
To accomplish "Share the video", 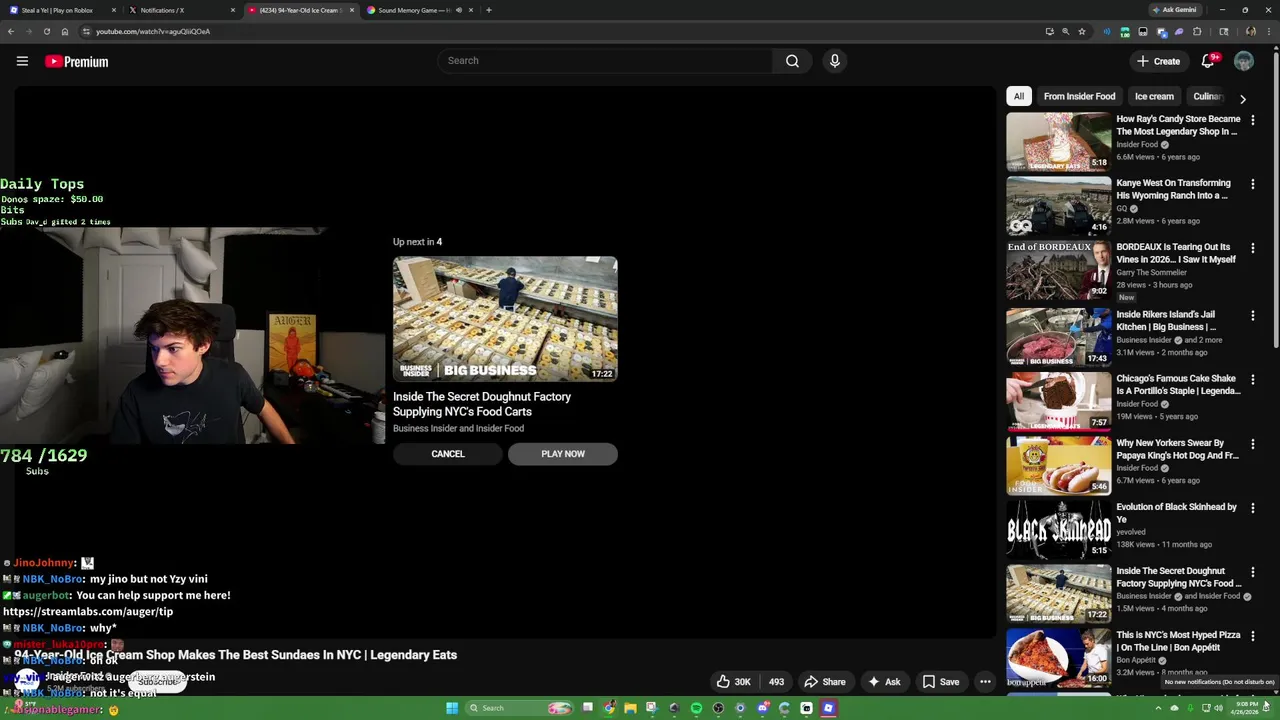I will pyautogui.click(x=825, y=682).
